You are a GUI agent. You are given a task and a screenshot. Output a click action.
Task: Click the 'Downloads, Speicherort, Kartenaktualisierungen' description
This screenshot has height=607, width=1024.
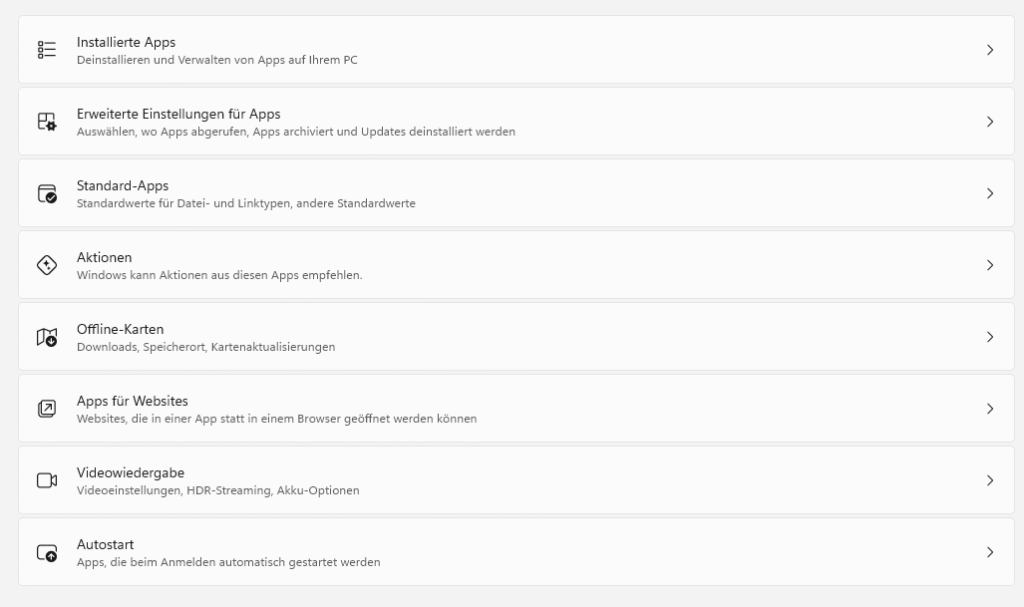pos(206,347)
